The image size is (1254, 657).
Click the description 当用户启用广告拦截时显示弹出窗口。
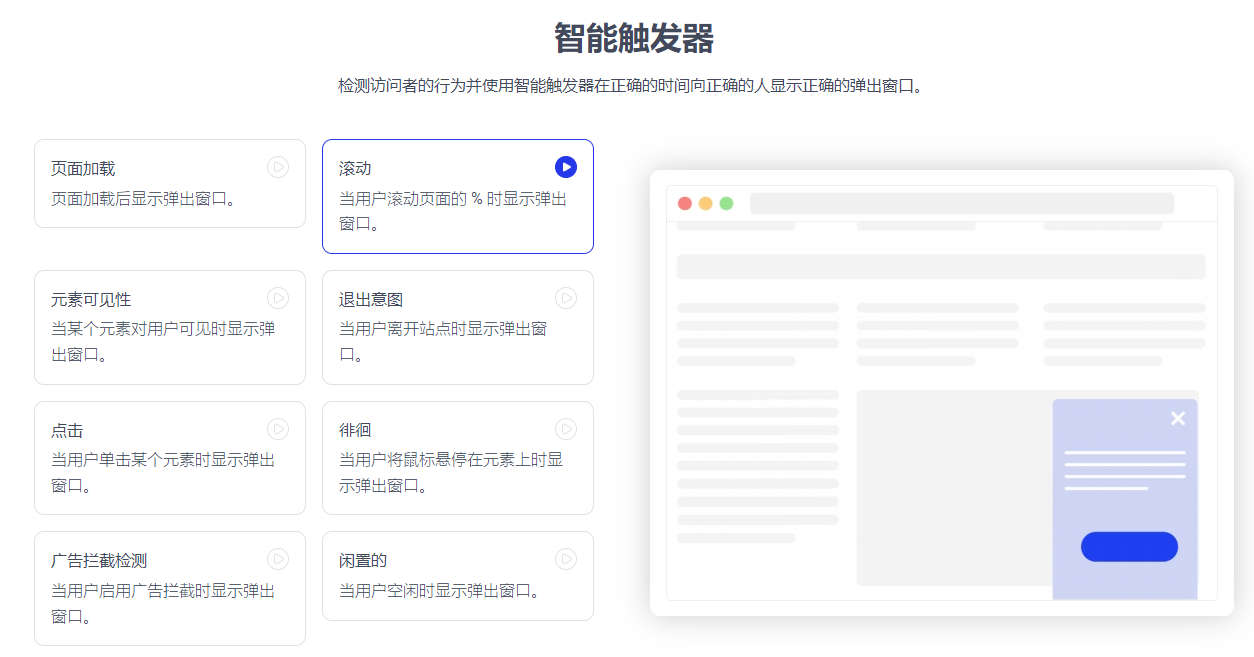click(x=163, y=604)
